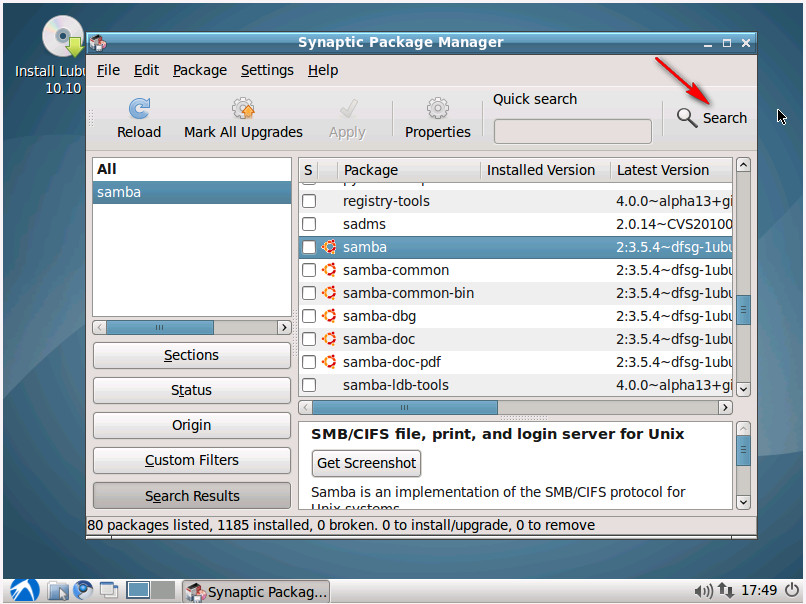Sort by the Latest Version column header

click(671, 170)
